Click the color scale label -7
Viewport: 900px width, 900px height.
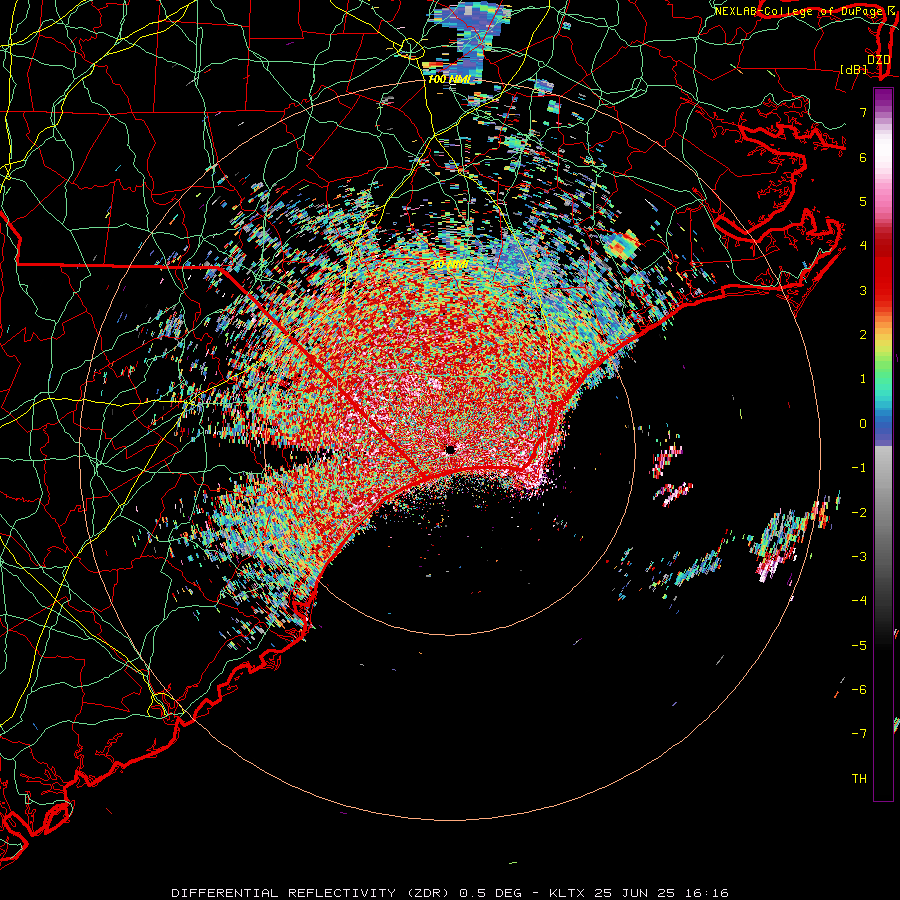tap(859, 734)
